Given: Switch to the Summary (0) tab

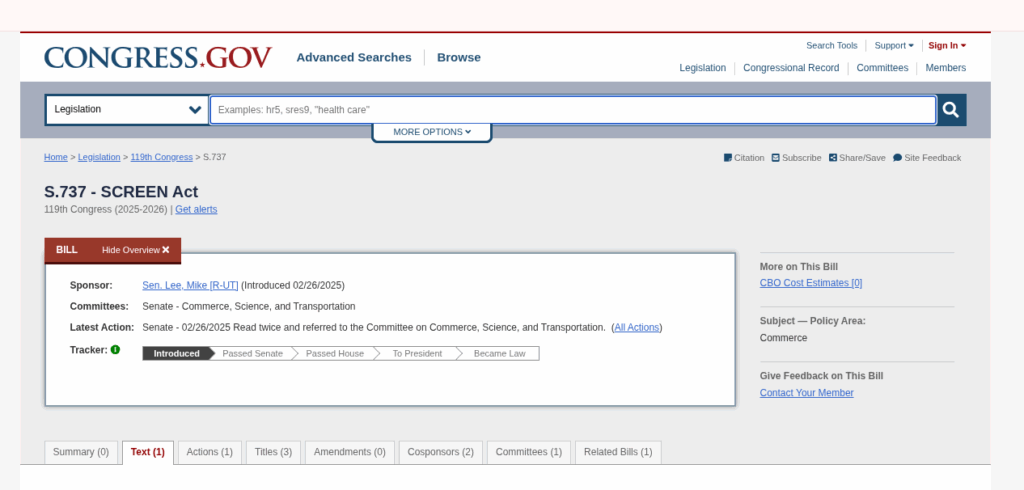Looking at the screenshot, I should [x=81, y=452].
